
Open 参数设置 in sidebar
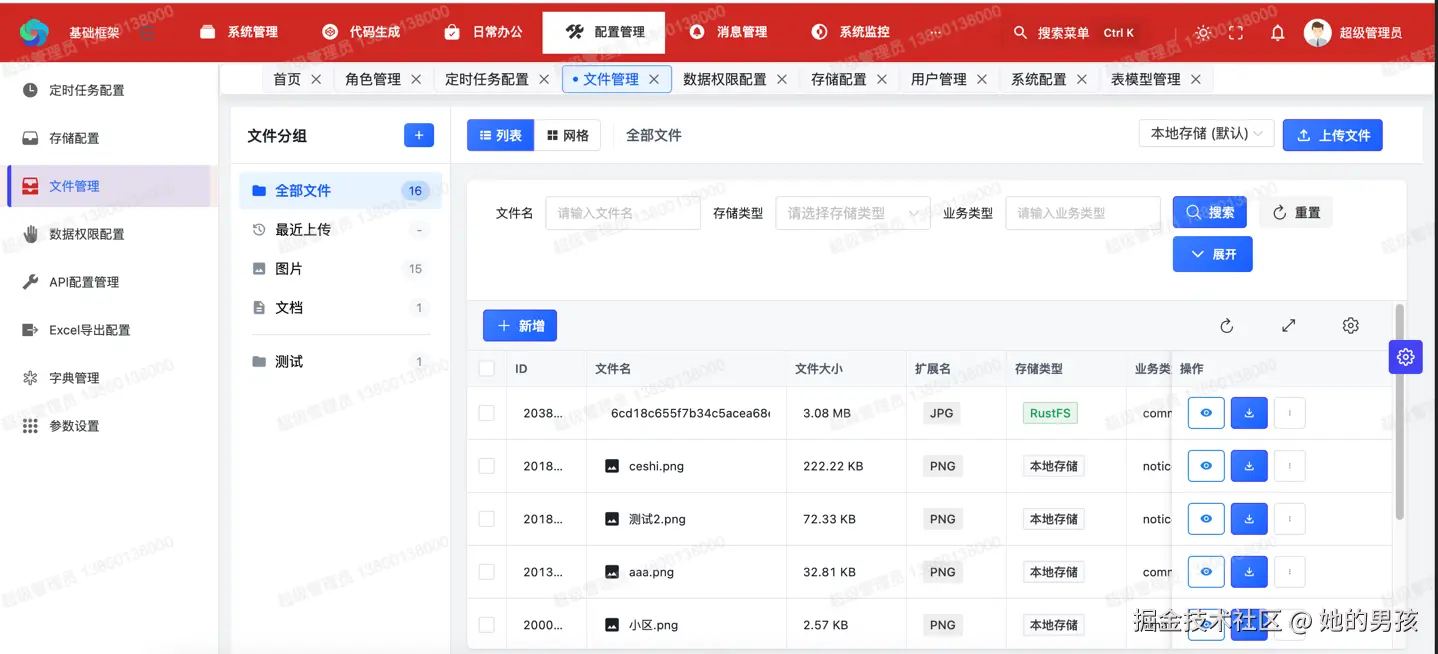coord(108,426)
